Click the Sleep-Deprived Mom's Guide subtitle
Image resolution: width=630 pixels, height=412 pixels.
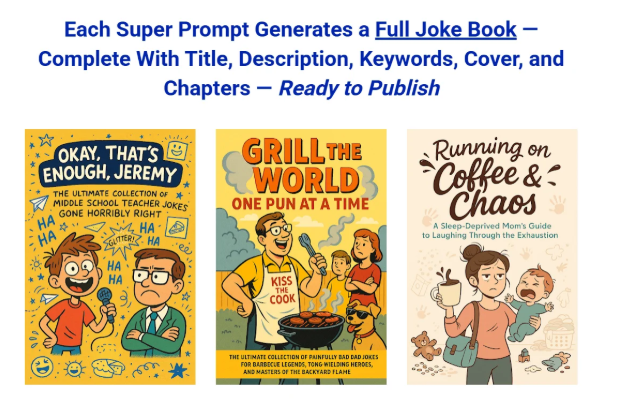point(490,231)
